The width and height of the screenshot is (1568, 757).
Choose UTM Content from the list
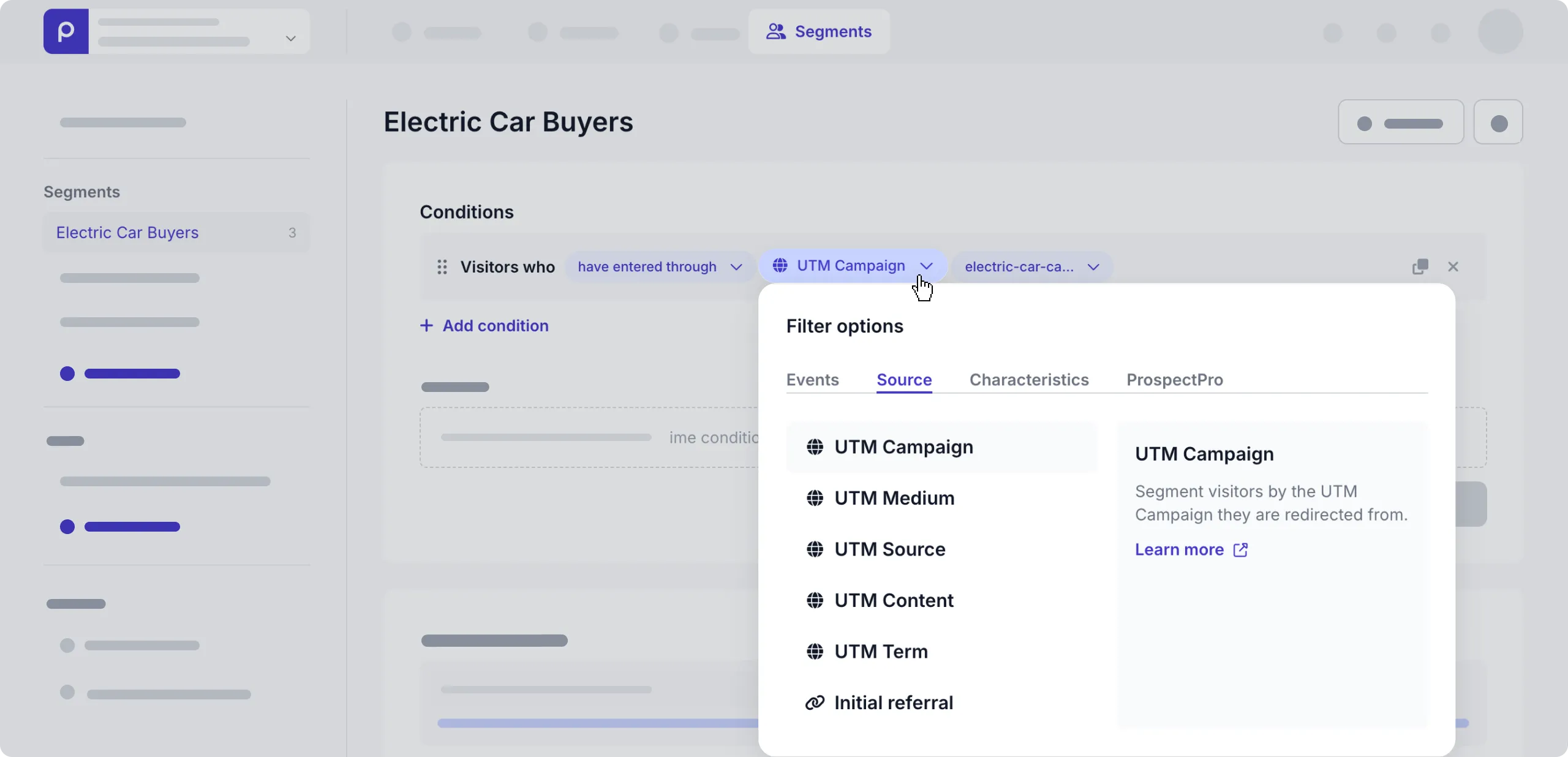(x=894, y=601)
